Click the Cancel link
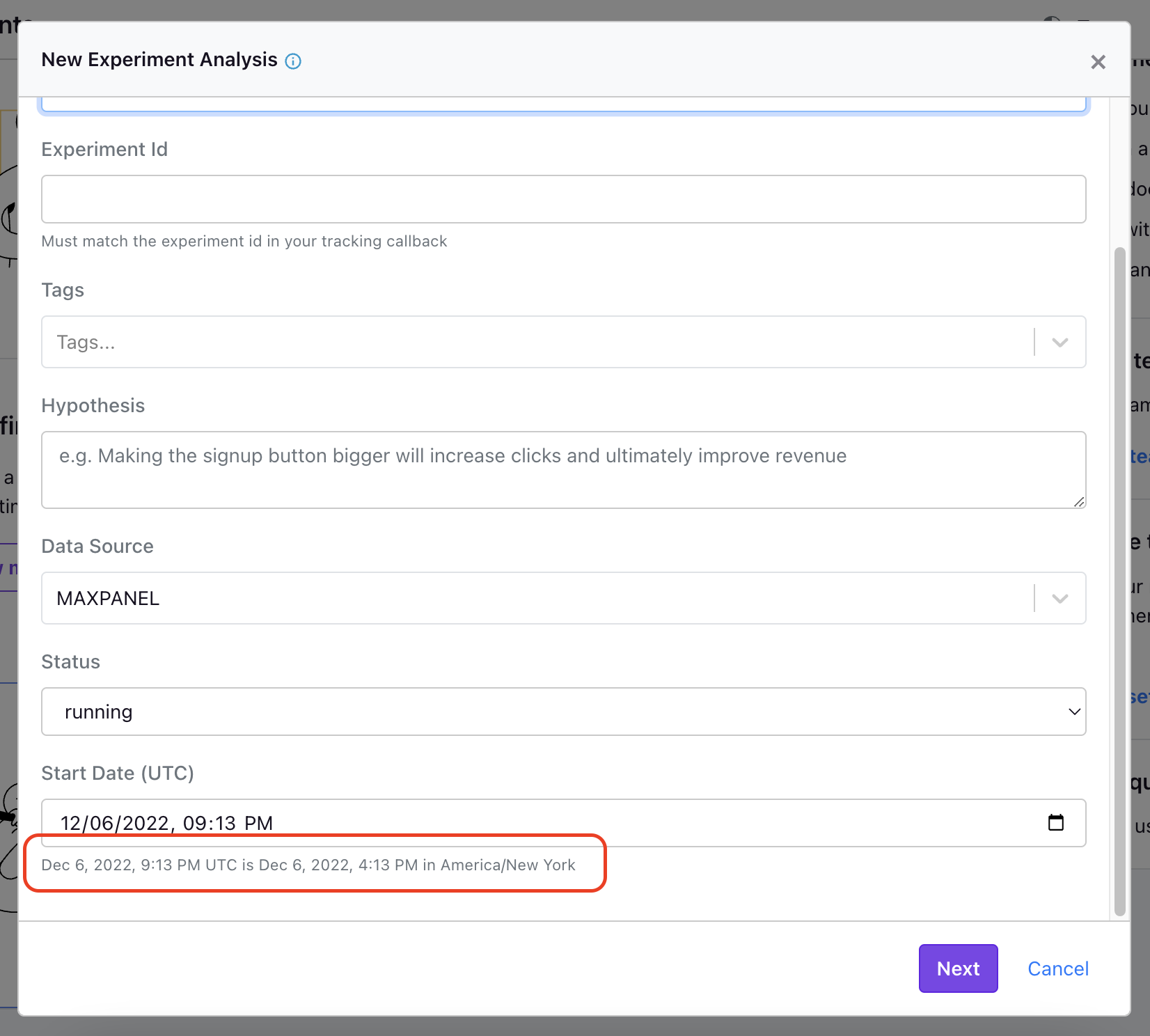The height and width of the screenshot is (1036, 1150). point(1057,968)
